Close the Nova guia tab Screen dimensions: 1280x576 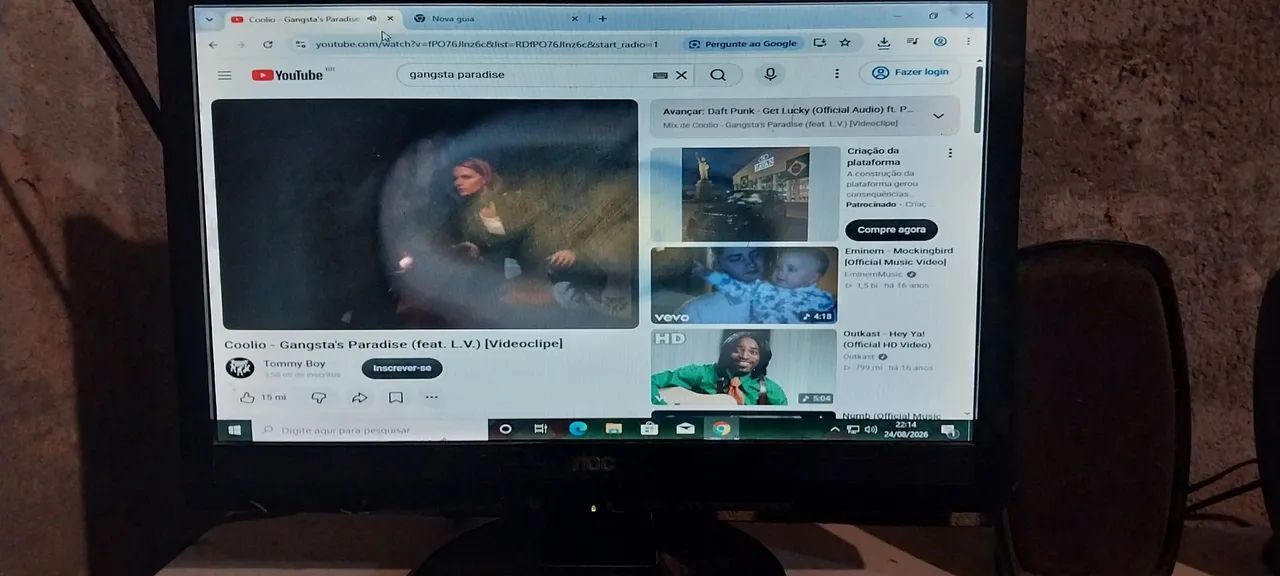(x=575, y=18)
